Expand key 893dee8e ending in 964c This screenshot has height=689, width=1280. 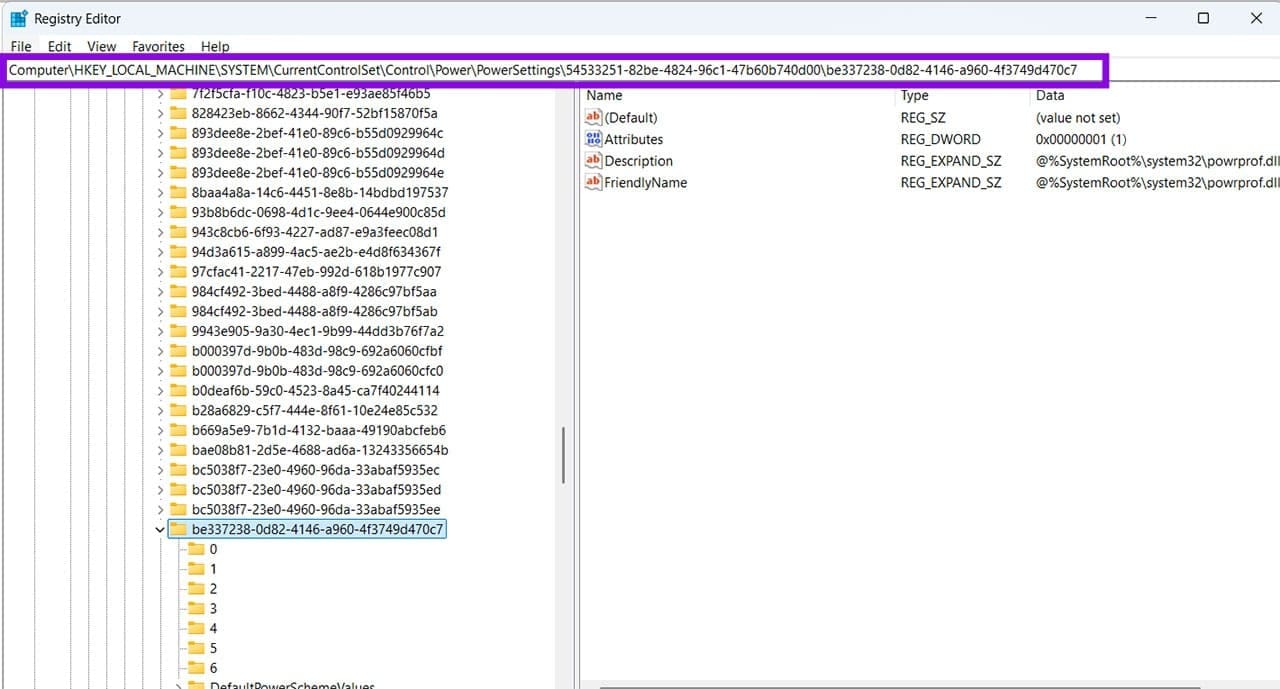pyautogui.click(x=160, y=133)
